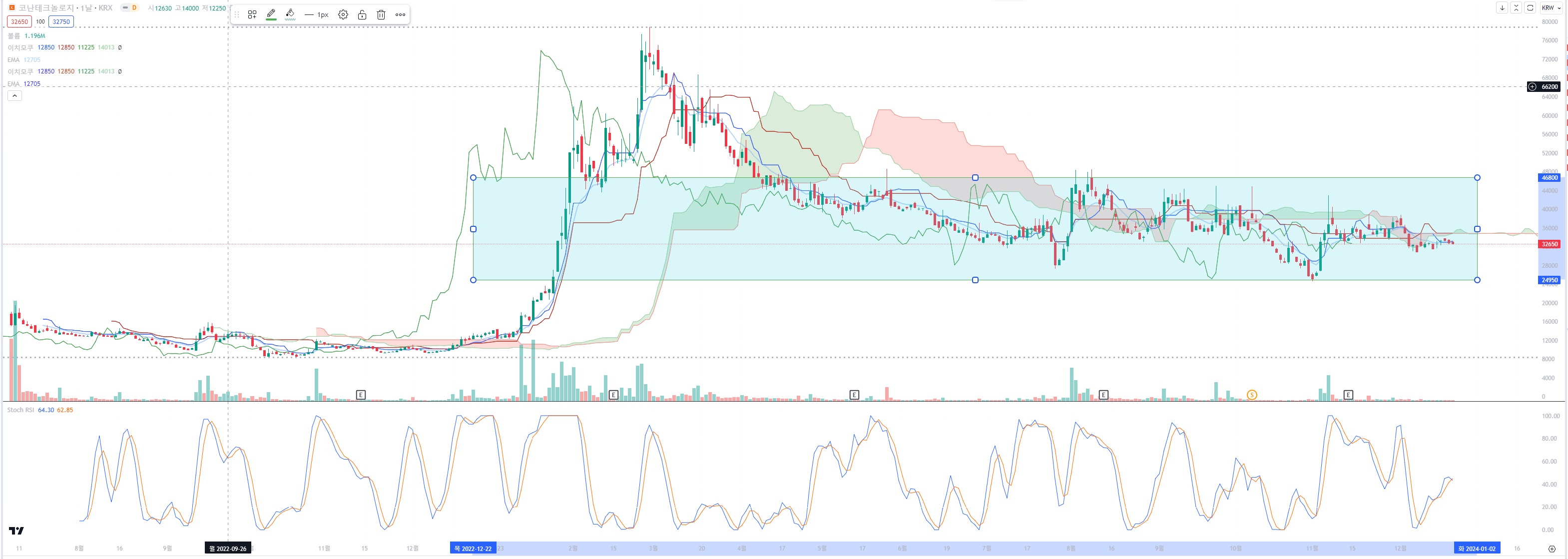Open chart settings hexagon icon bottom right
Screen dimensions: 1568x559
tap(1552, 549)
